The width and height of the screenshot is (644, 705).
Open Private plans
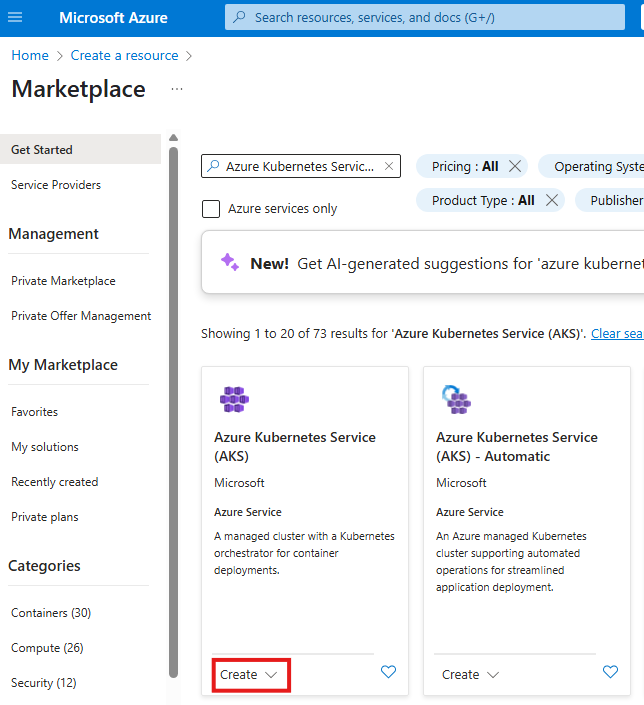click(x=45, y=517)
